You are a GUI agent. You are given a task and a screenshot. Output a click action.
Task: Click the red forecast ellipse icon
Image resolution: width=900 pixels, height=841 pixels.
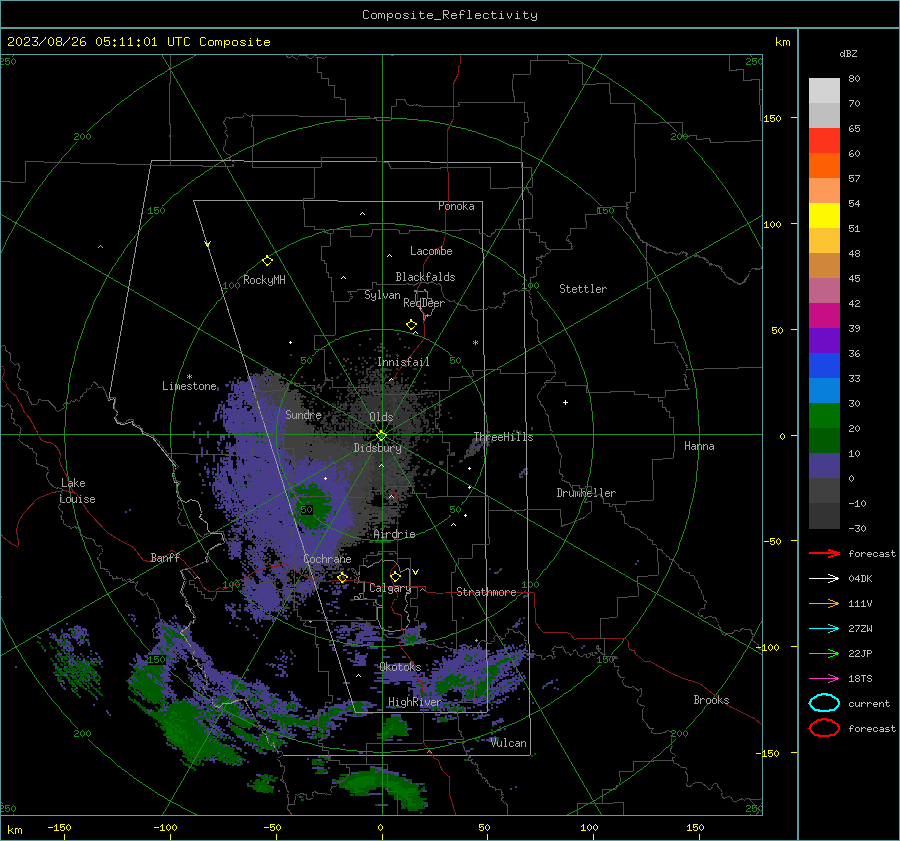click(x=824, y=728)
